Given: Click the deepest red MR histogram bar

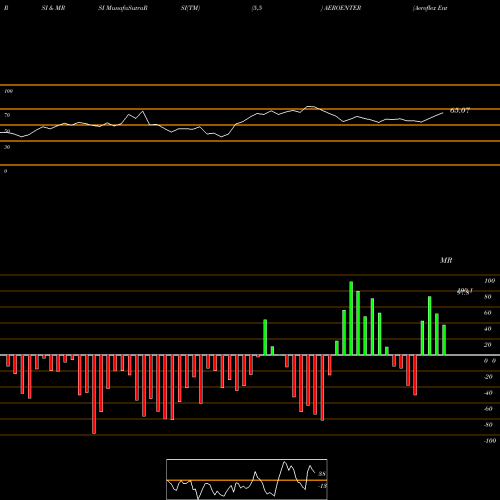Looking at the screenshot, I should [x=94, y=394].
